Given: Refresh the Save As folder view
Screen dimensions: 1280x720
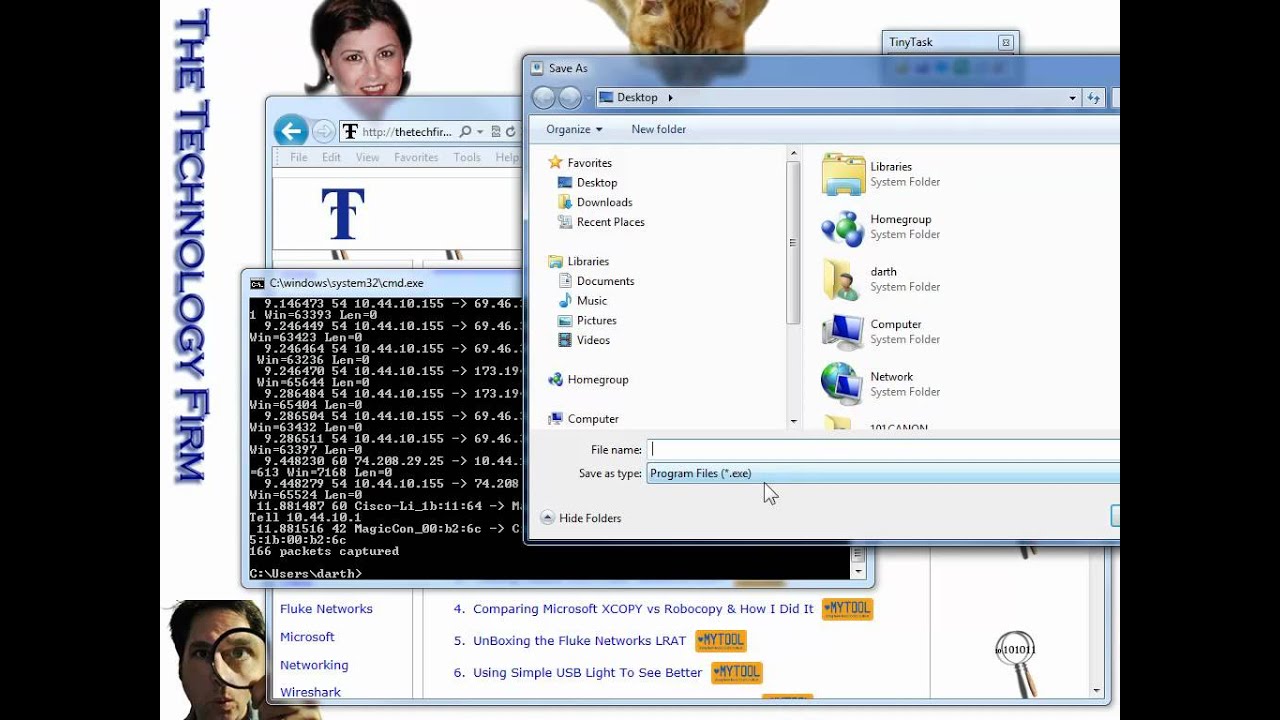Looking at the screenshot, I should click(x=1094, y=98).
